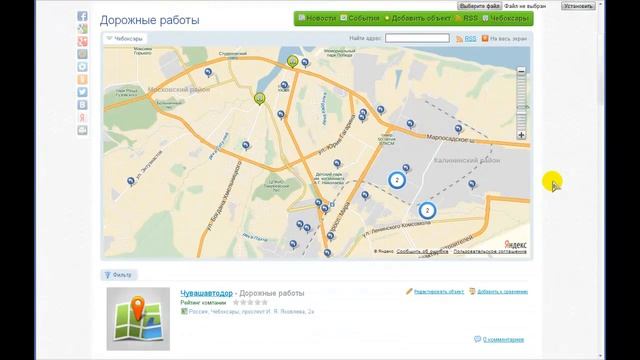Share page on Facebook
Screen dimensions: 640x360
click(x=82, y=16)
